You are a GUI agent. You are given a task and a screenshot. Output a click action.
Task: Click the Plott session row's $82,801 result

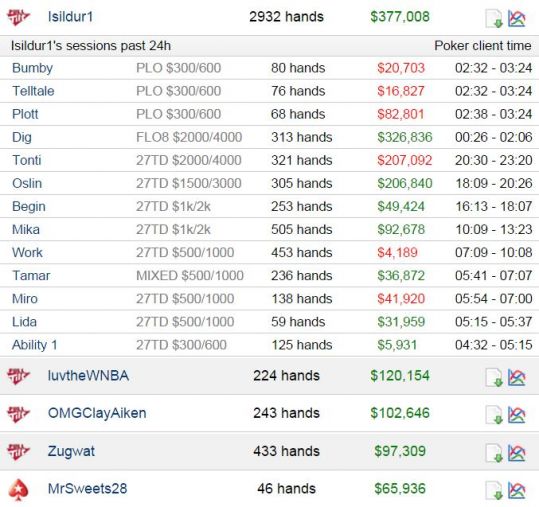[400, 114]
